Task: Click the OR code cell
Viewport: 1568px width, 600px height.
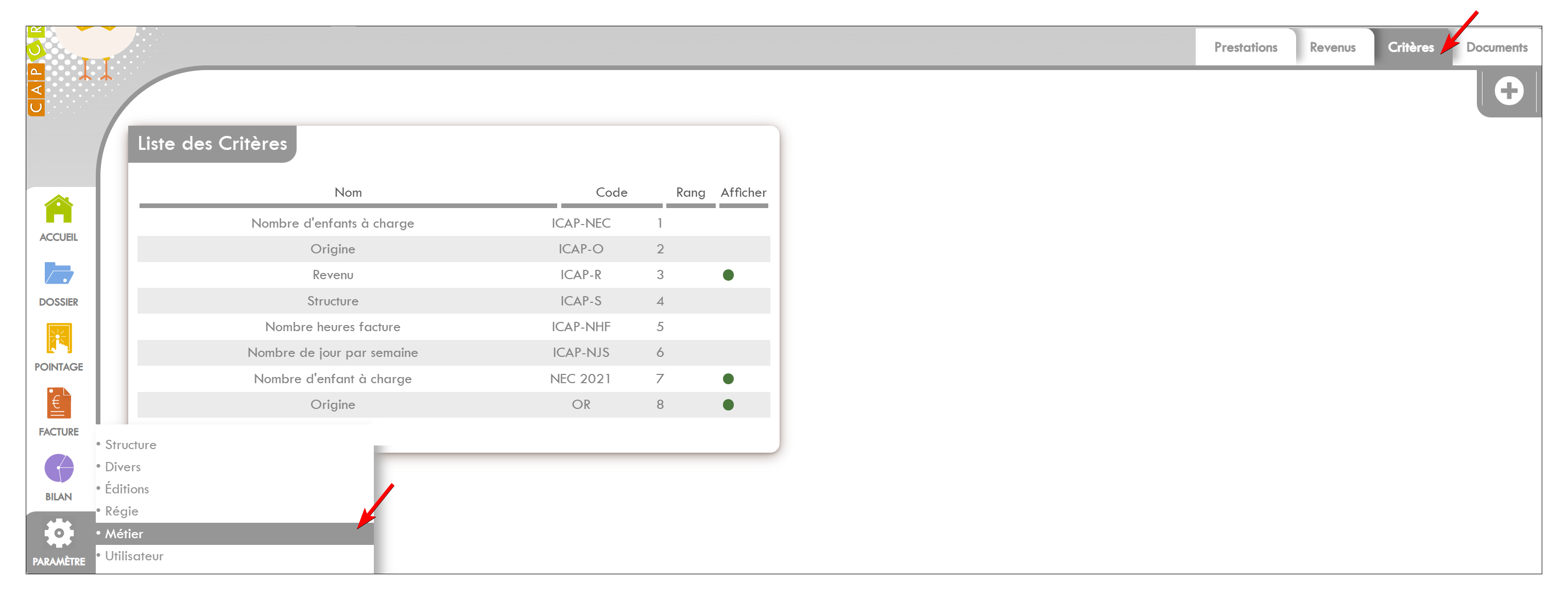Action: (x=581, y=405)
